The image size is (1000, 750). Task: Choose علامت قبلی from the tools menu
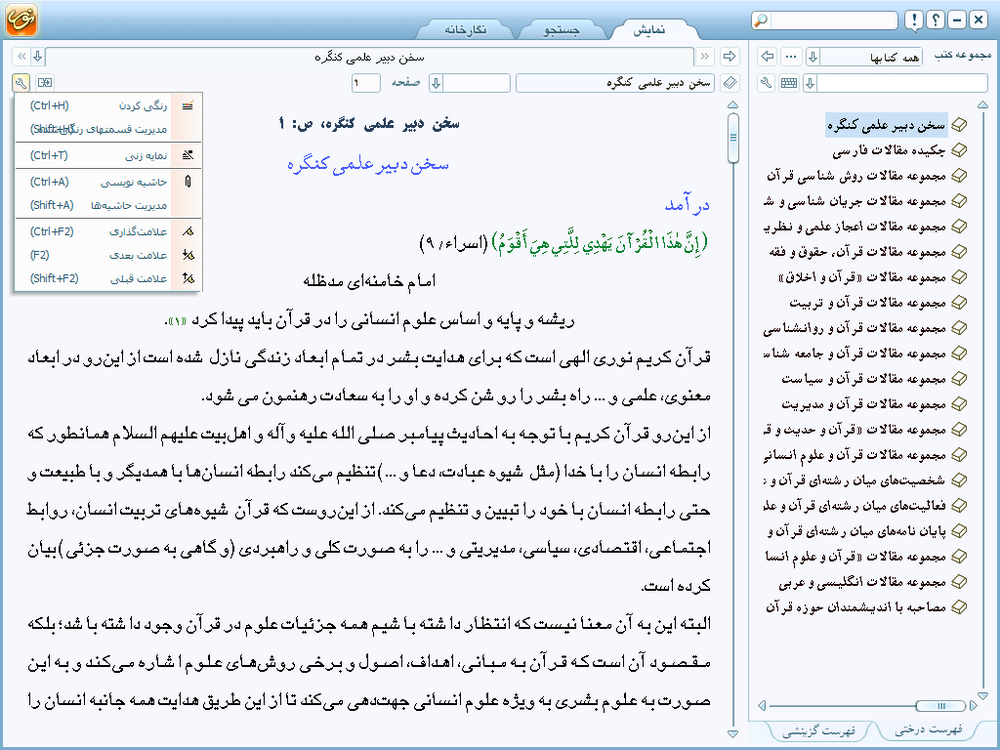(107, 279)
